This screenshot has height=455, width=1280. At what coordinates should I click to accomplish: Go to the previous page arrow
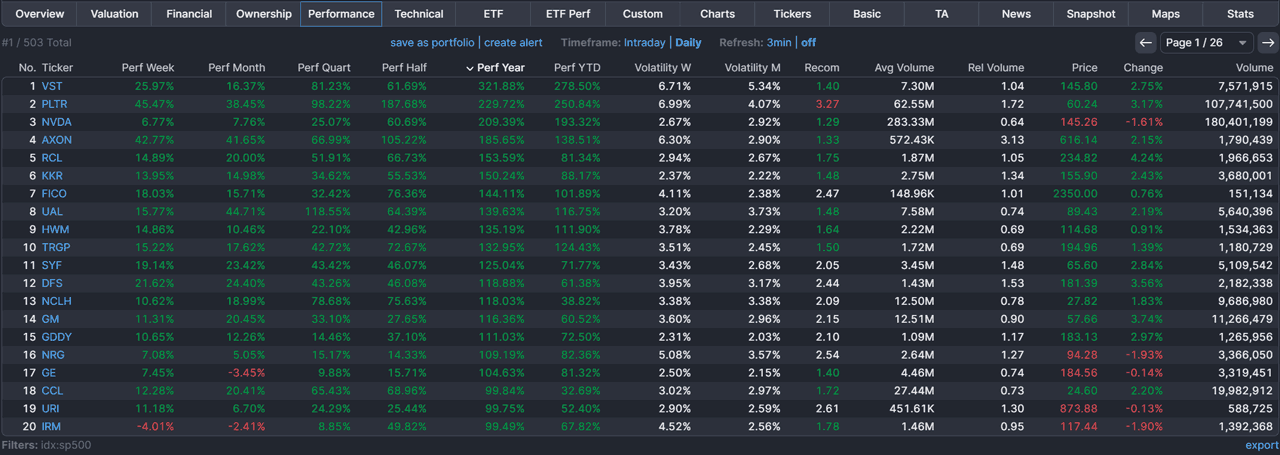tap(1146, 43)
